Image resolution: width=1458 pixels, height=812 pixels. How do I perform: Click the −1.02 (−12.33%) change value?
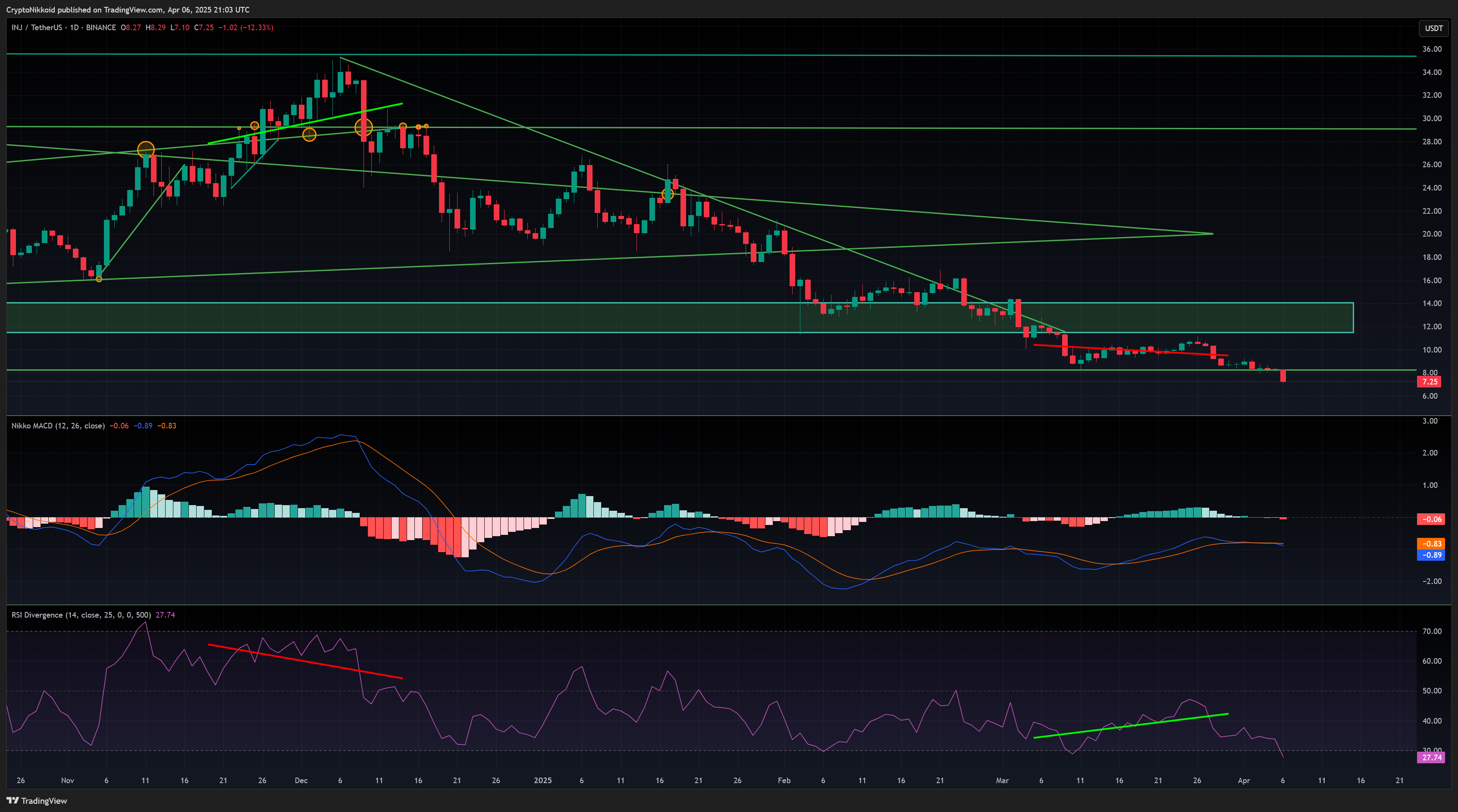246,27
